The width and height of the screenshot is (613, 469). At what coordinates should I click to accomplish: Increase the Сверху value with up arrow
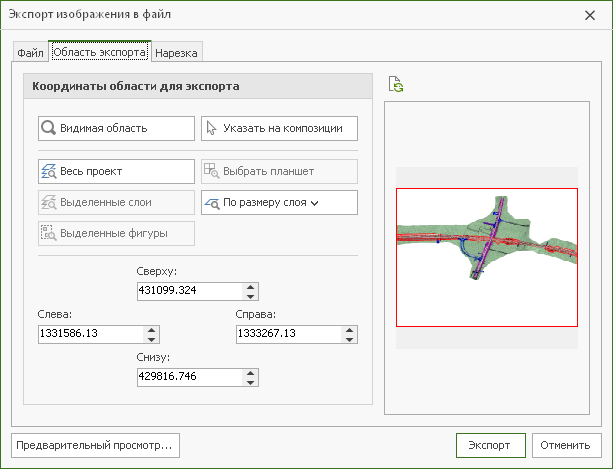pyautogui.click(x=251, y=287)
